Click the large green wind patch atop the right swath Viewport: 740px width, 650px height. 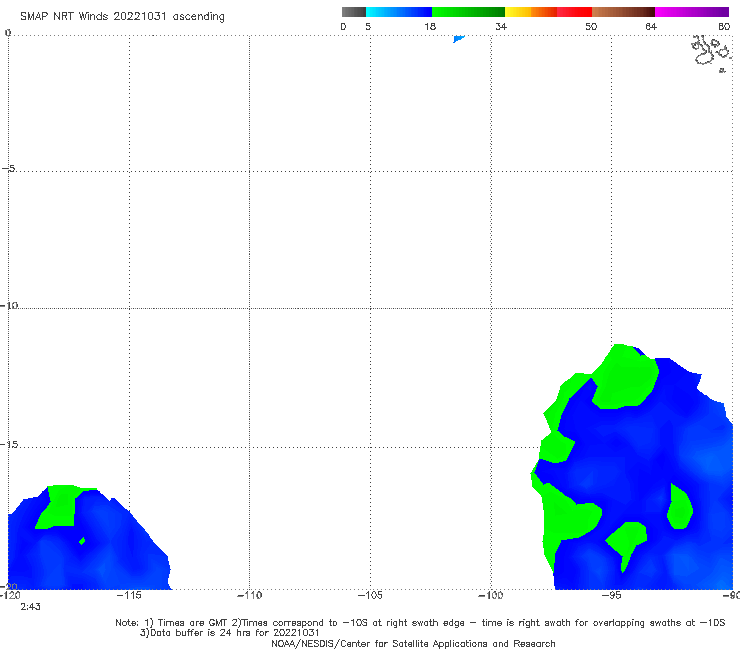tap(625, 377)
